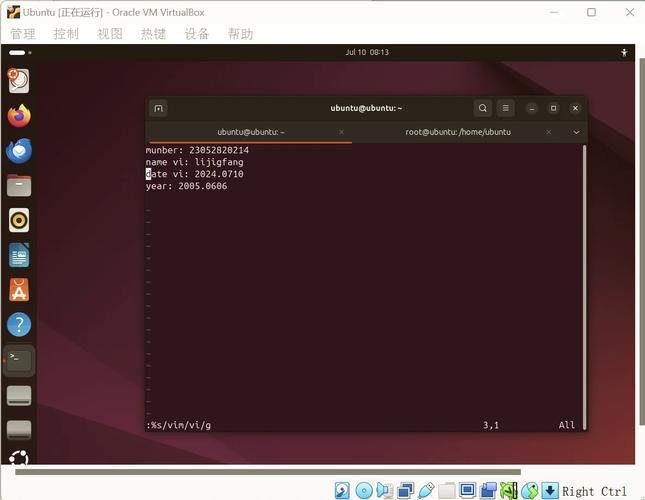Click the VirtualBox display status icon
Screen dimensions: 645x500
pyautogui.click(x=467, y=491)
